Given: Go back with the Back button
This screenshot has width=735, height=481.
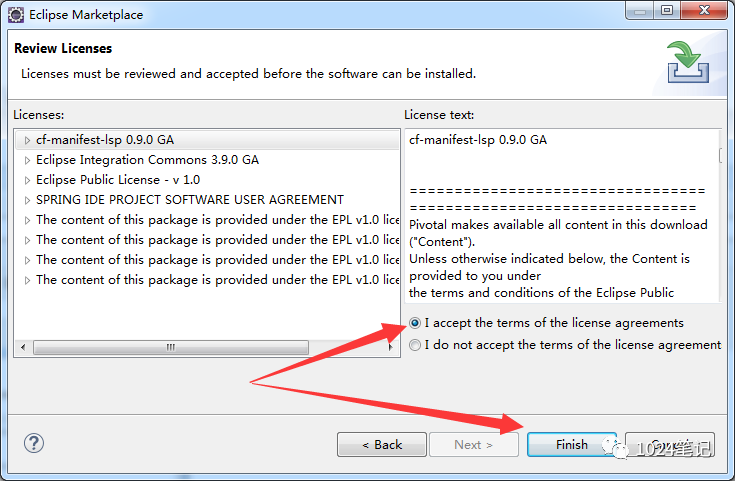Looking at the screenshot, I should pyautogui.click(x=381, y=445).
